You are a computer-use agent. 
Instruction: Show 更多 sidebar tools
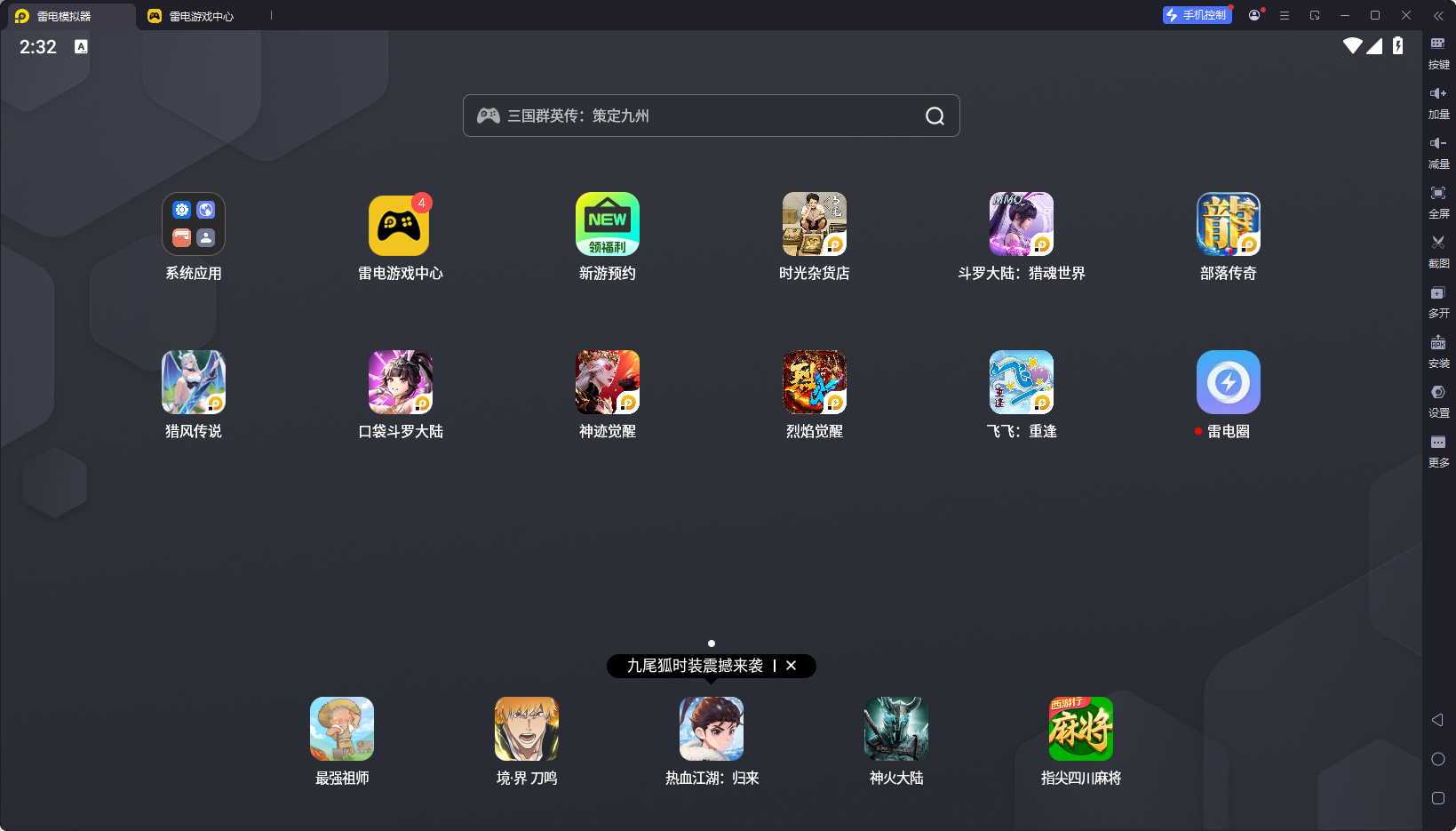pos(1438,451)
